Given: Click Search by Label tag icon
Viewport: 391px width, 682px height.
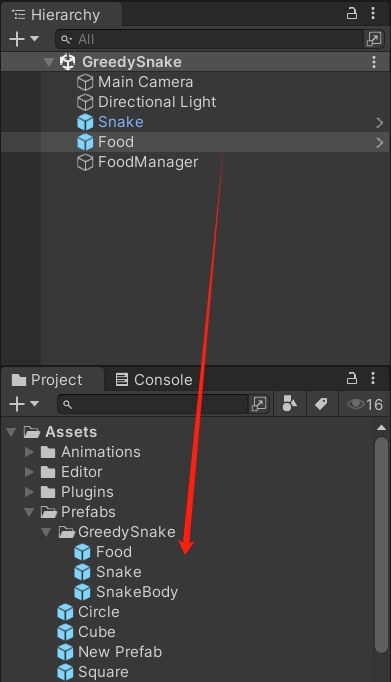Looking at the screenshot, I should tap(321, 404).
